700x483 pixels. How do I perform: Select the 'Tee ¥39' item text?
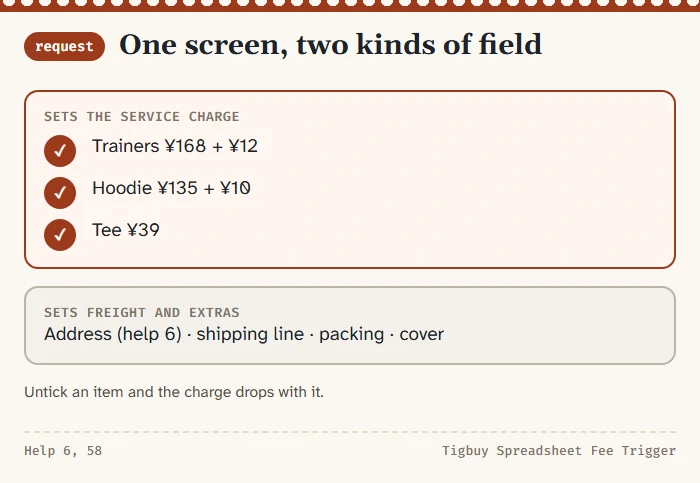pos(125,230)
